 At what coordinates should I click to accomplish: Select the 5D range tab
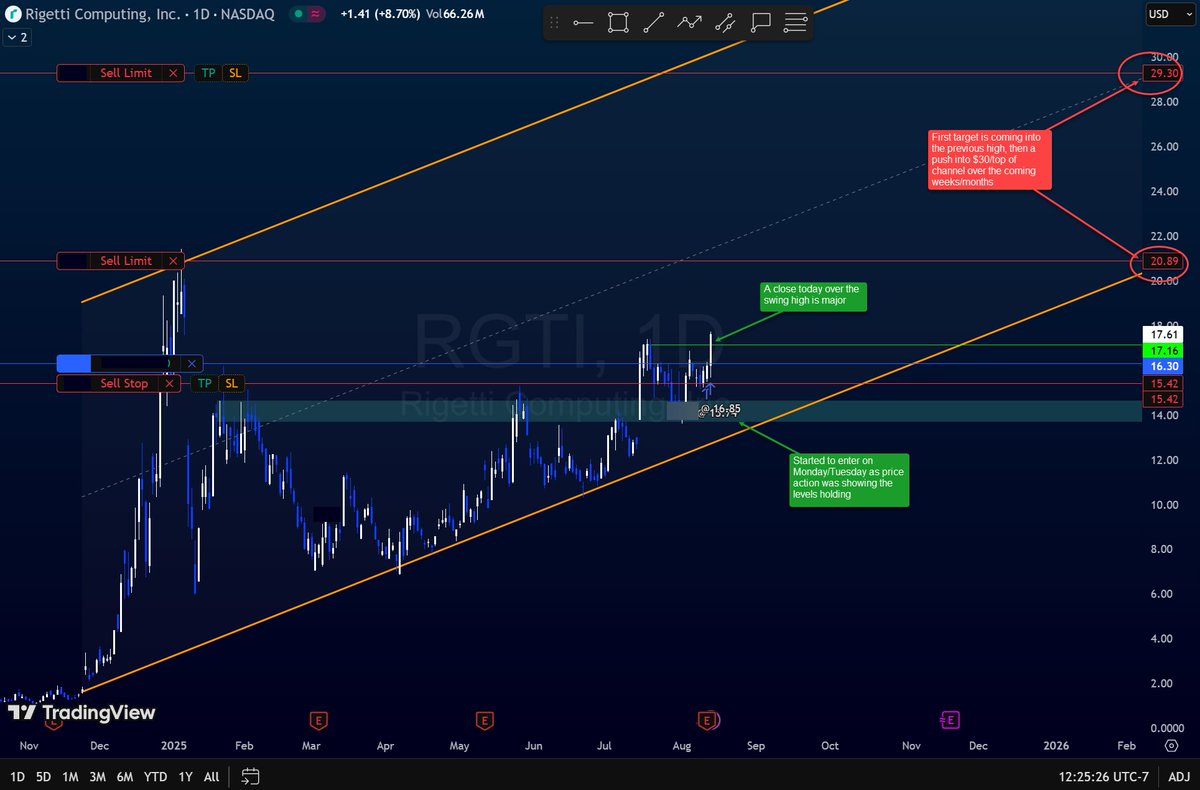[42, 775]
